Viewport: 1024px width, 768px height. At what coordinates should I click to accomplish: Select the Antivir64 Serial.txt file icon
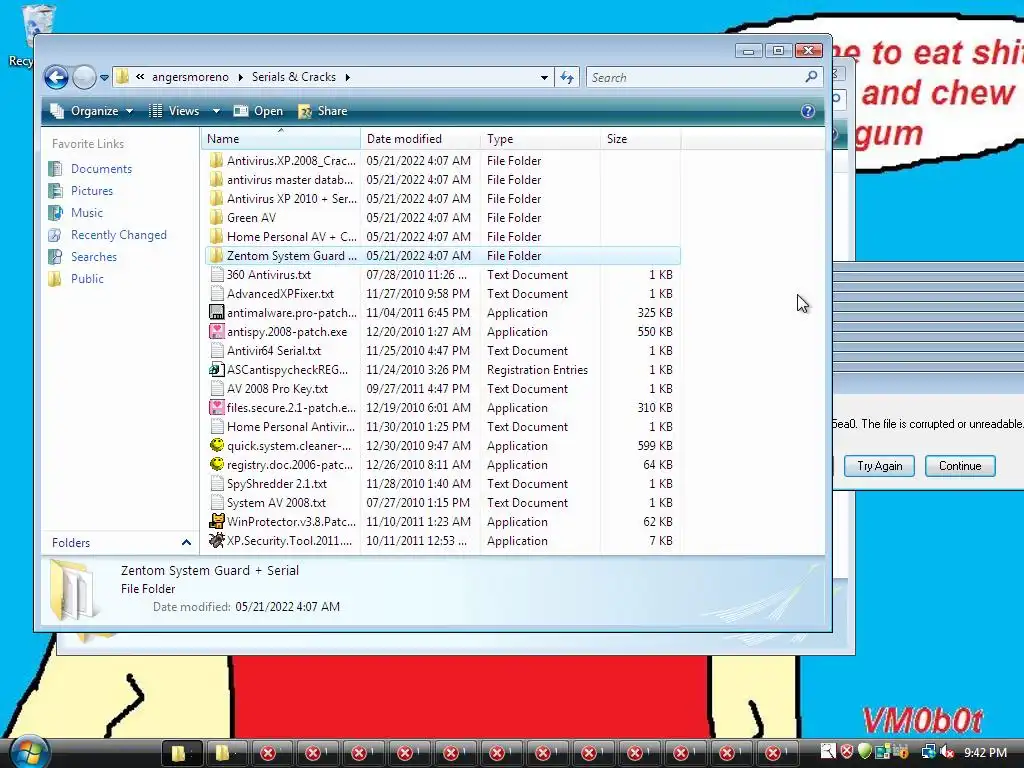(216, 351)
